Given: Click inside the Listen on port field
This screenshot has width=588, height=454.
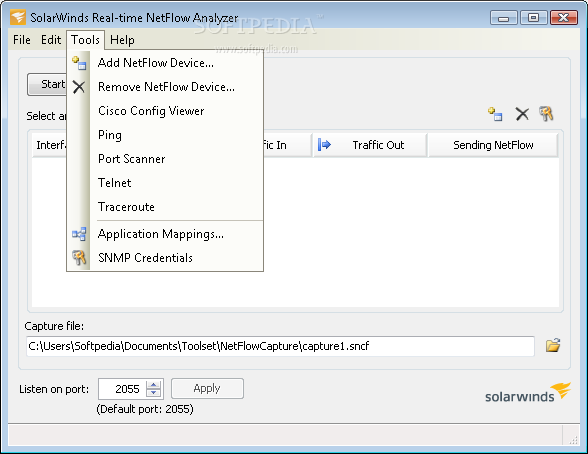Looking at the screenshot, I should [x=123, y=389].
